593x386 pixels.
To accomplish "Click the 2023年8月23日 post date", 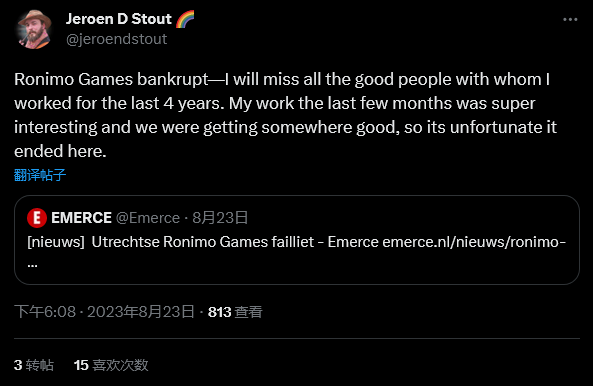I will (x=141, y=312).
